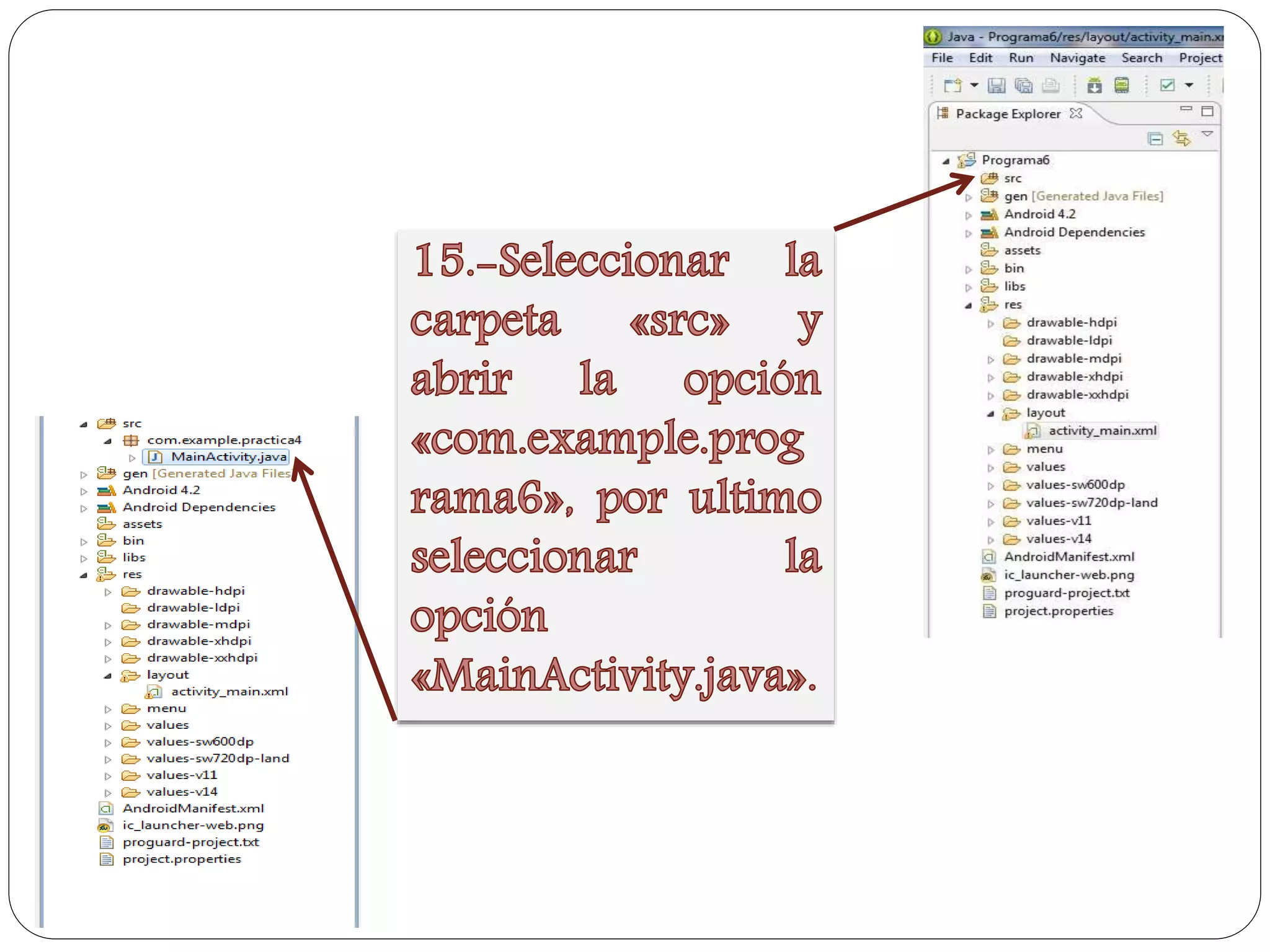The height and width of the screenshot is (952, 1270).
Task: Collapse the layout folder in right tree
Action: (990, 414)
